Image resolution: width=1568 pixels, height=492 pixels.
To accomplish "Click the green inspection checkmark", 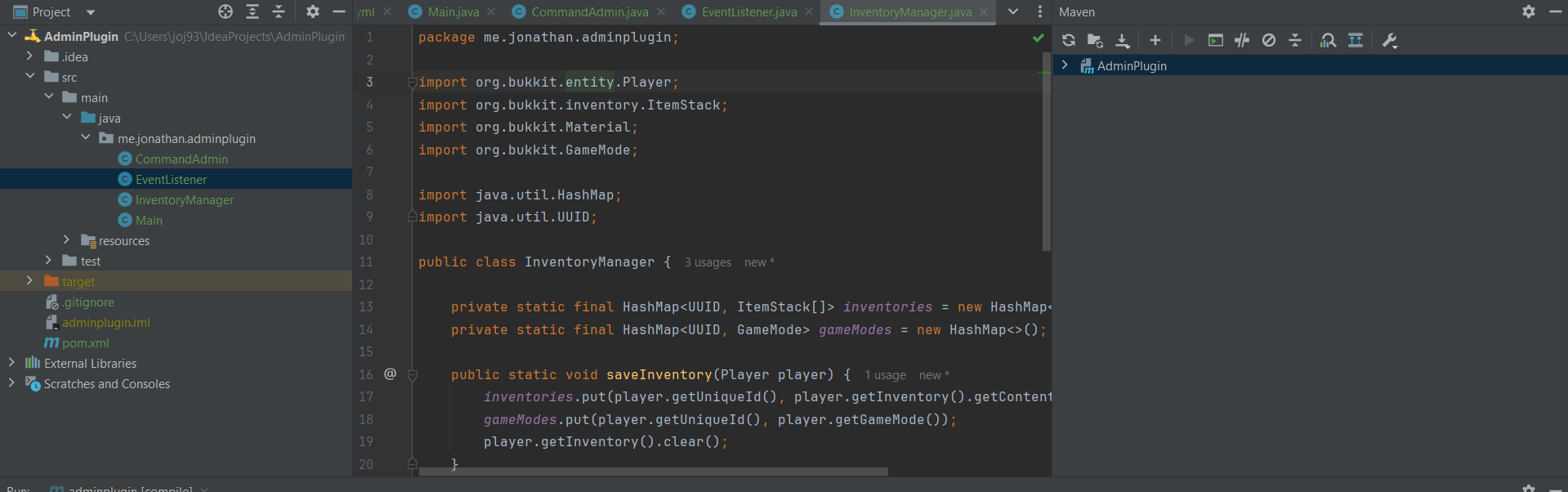I will 1038,38.
